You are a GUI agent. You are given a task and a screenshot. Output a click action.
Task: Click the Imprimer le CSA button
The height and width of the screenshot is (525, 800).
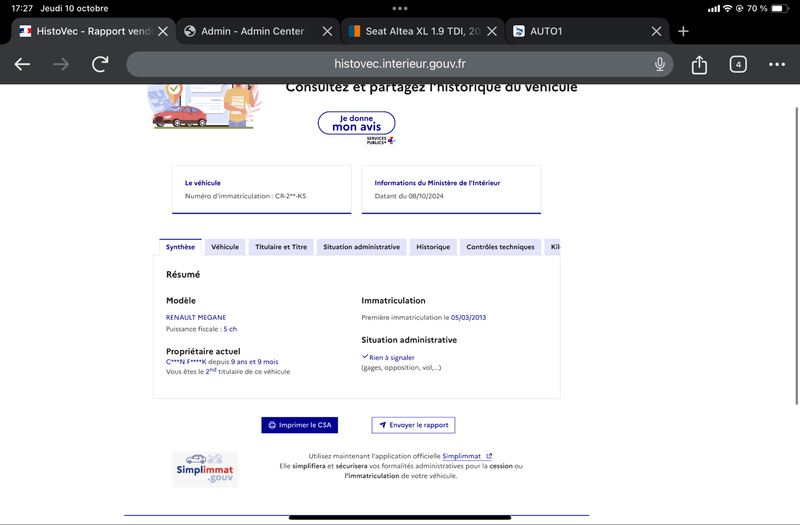point(299,425)
